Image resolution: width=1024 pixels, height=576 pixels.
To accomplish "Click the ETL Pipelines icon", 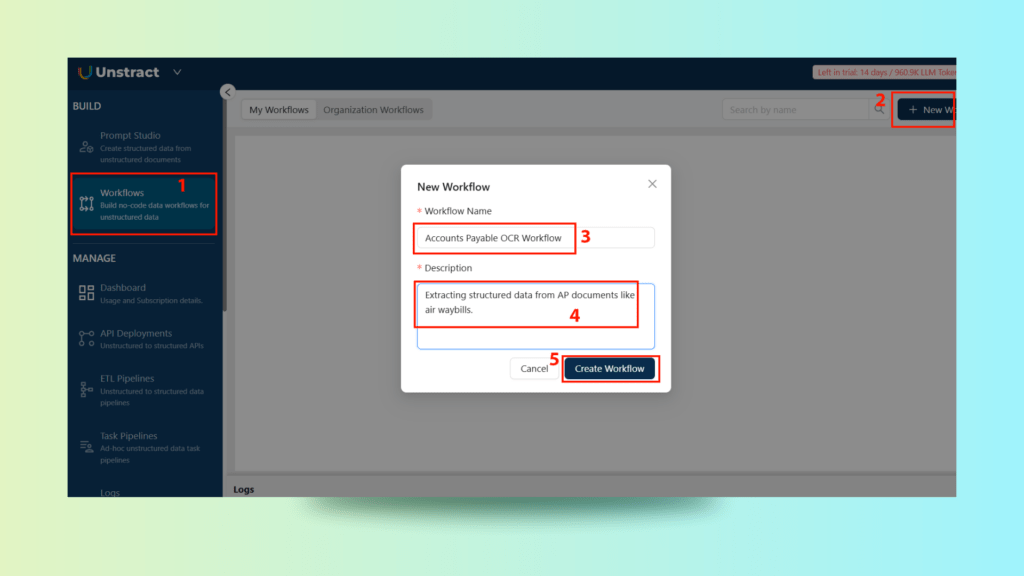I will tap(86, 385).
